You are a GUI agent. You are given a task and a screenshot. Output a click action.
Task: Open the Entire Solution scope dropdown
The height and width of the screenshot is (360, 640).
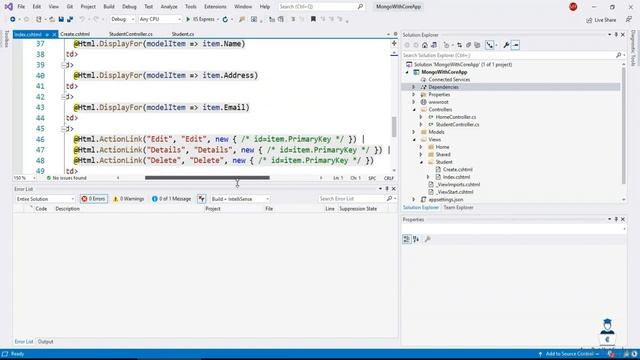click(x=45, y=199)
